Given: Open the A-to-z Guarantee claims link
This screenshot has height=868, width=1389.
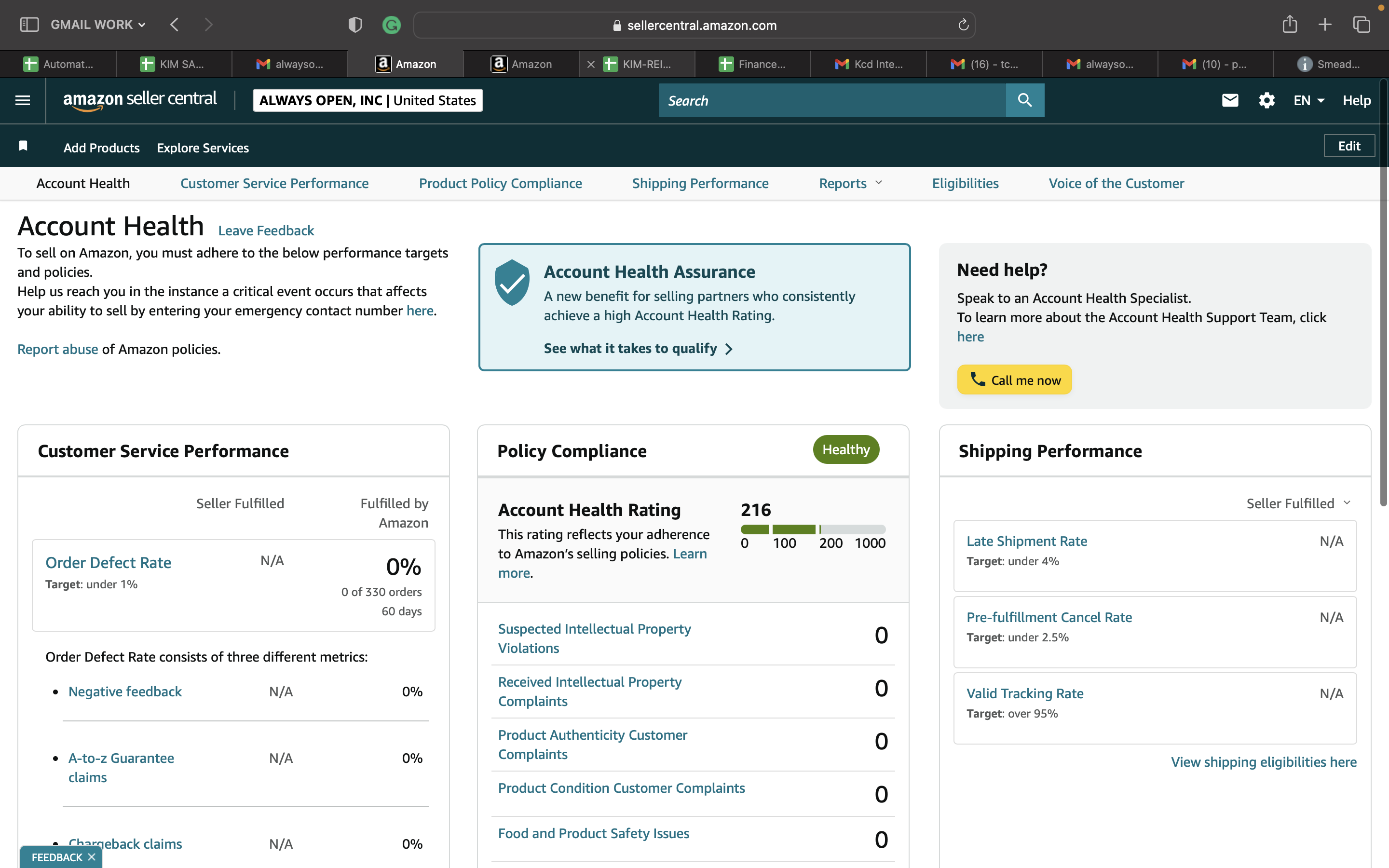Looking at the screenshot, I should [x=121, y=768].
